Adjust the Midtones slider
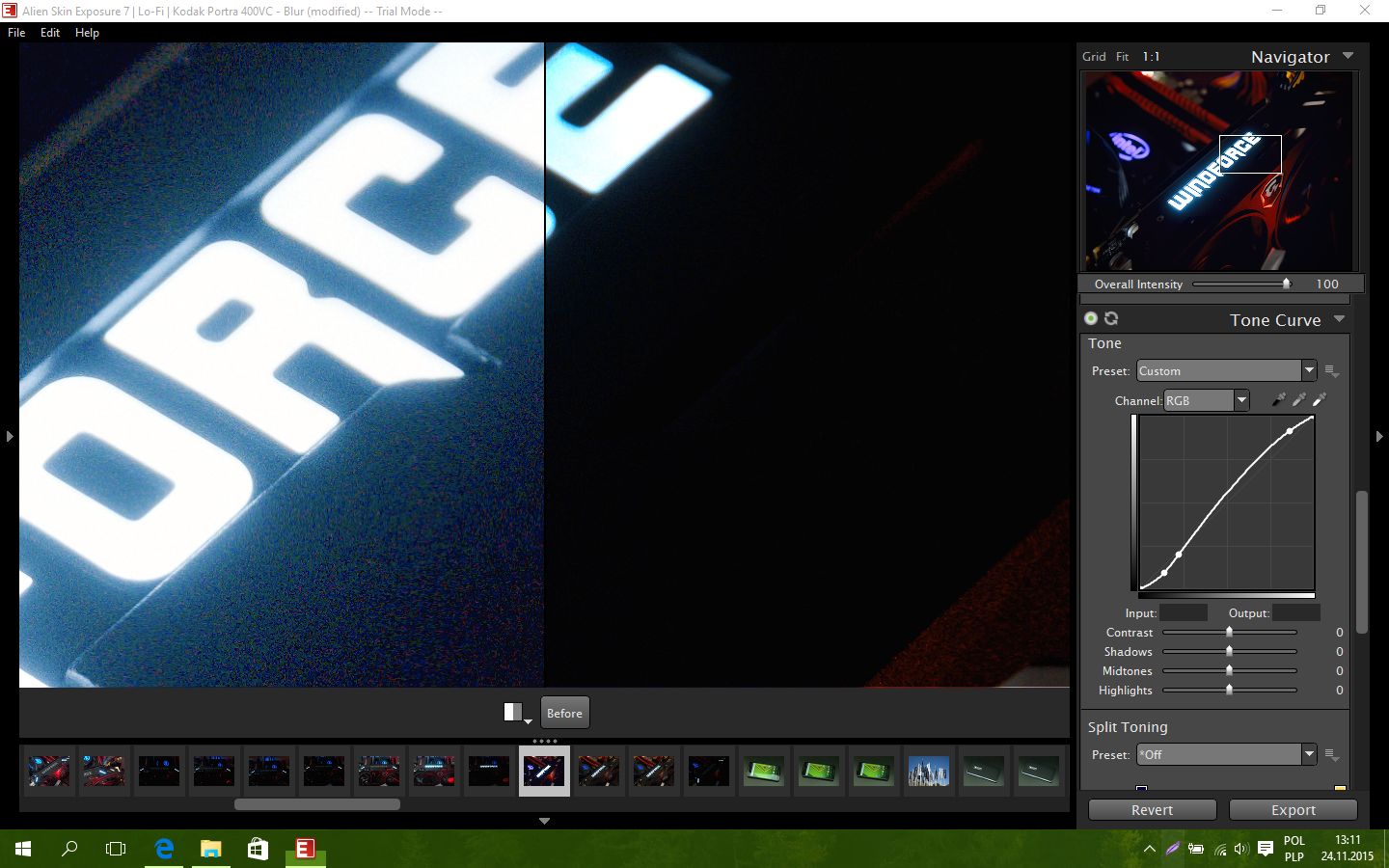Screen dimensions: 1389x868 pos(1229,671)
